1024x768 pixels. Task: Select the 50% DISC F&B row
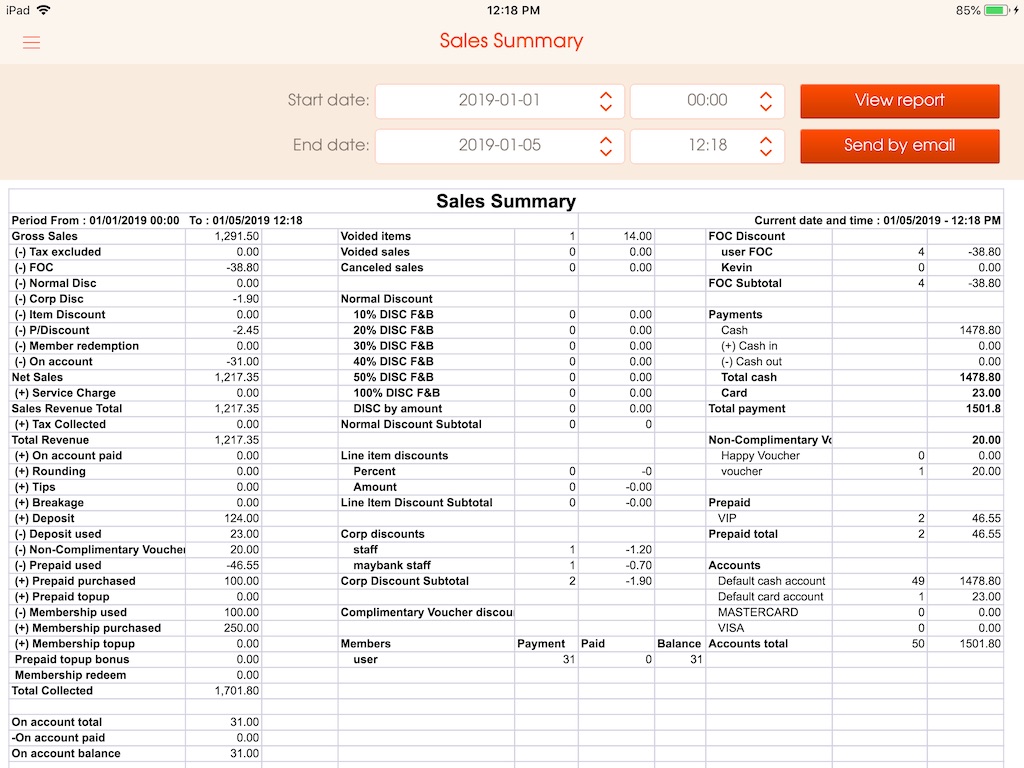[x=496, y=377]
